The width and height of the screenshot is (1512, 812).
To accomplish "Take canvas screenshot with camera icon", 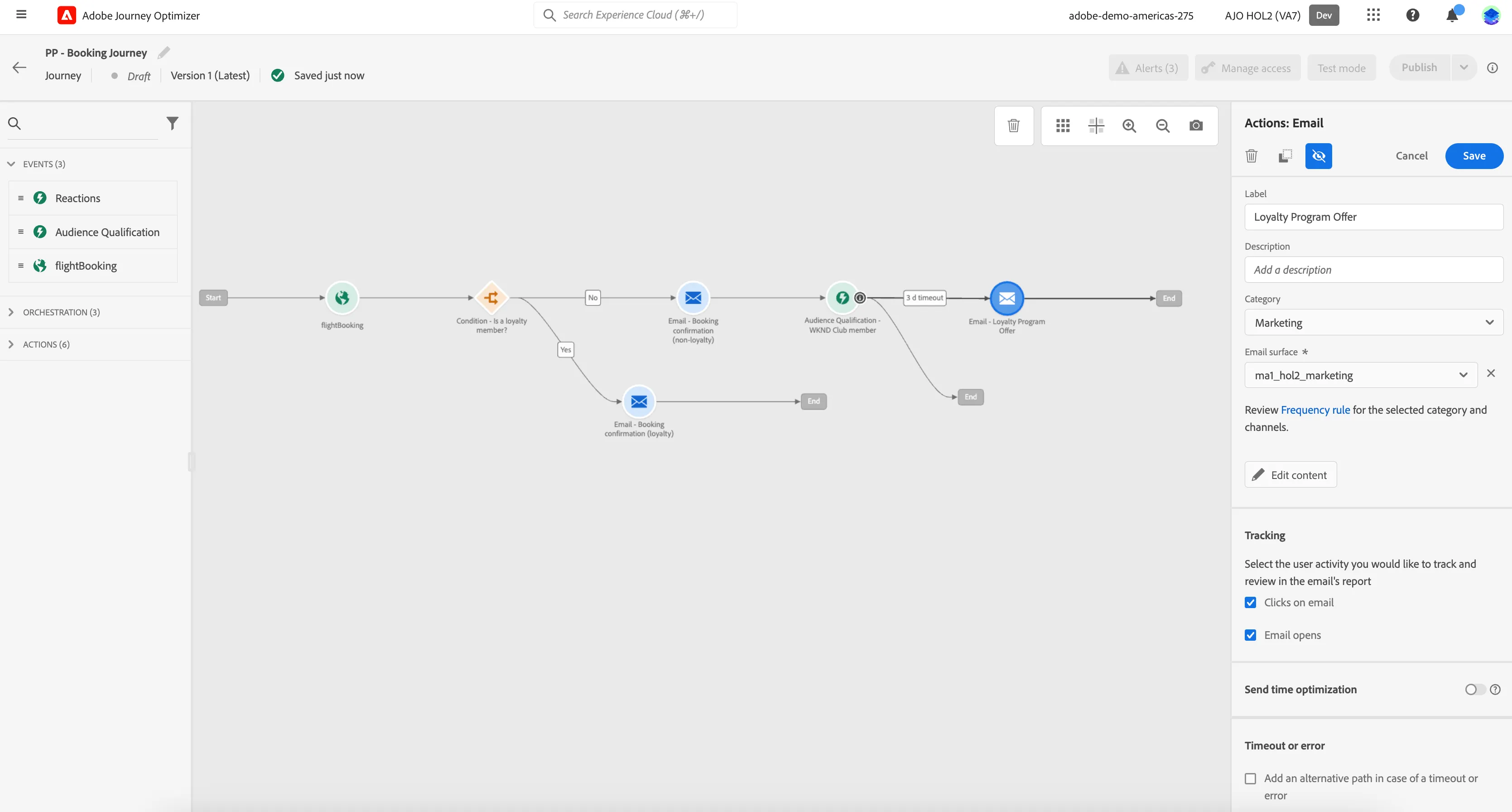I will point(1196,126).
